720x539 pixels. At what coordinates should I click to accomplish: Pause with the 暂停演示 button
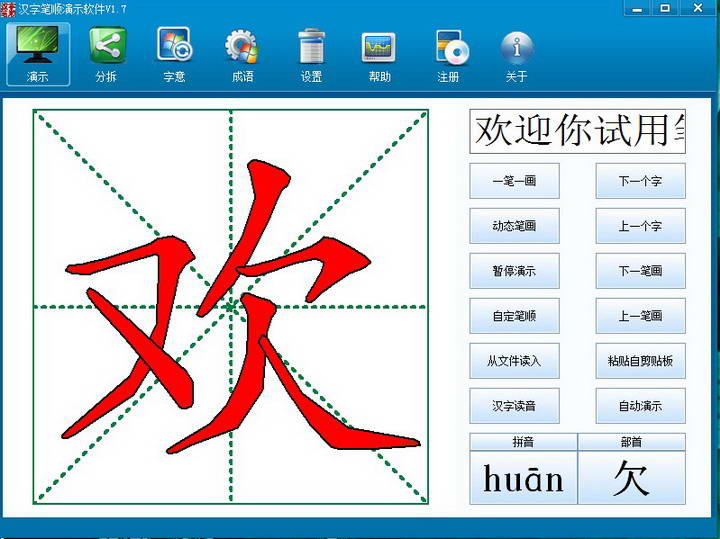click(x=514, y=271)
